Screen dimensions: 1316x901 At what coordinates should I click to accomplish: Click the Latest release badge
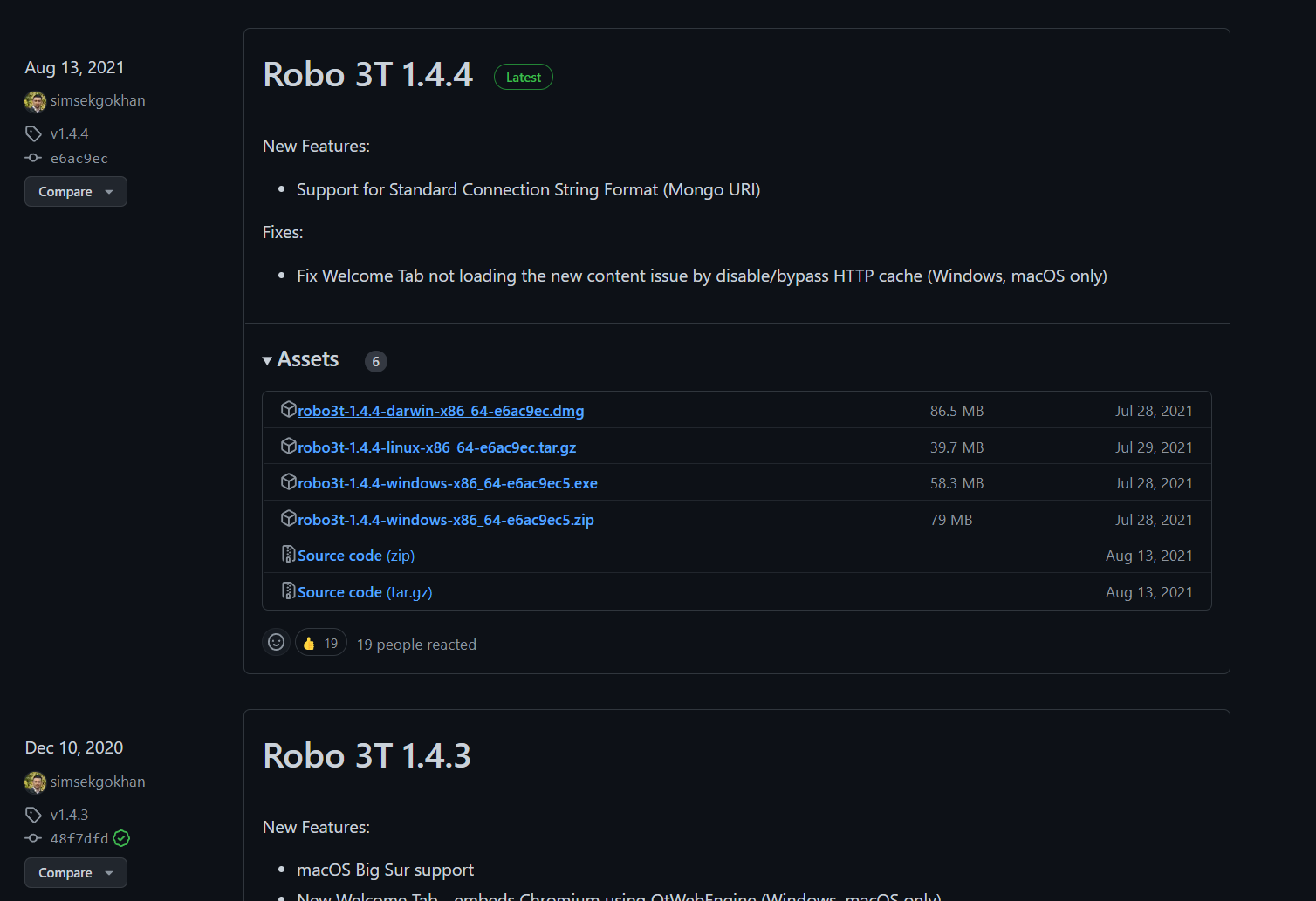point(524,77)
